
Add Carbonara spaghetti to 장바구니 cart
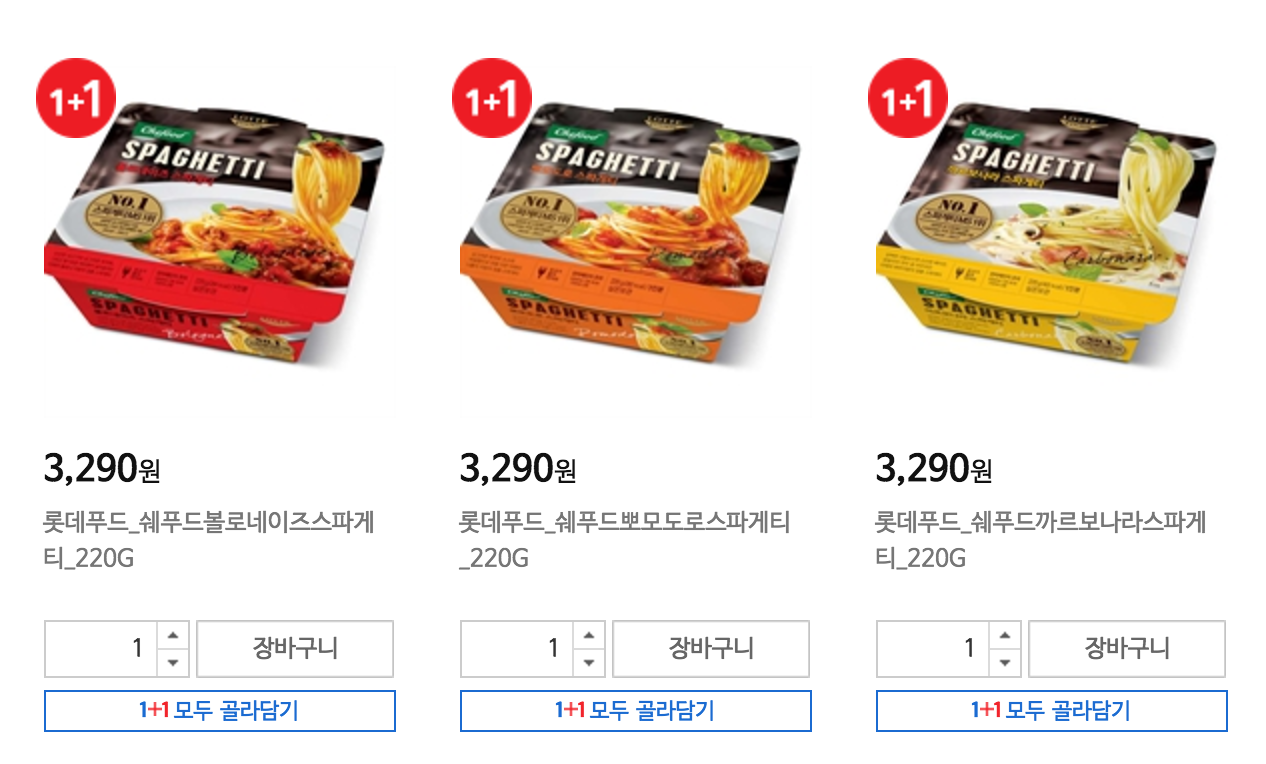[x=1127, y=649]
